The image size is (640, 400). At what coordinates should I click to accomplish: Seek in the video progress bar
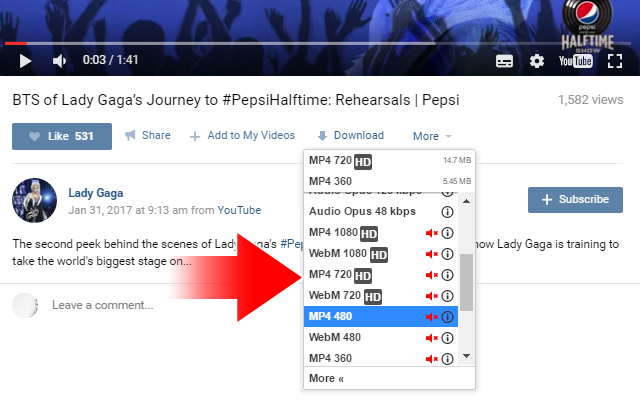[318, 43]
